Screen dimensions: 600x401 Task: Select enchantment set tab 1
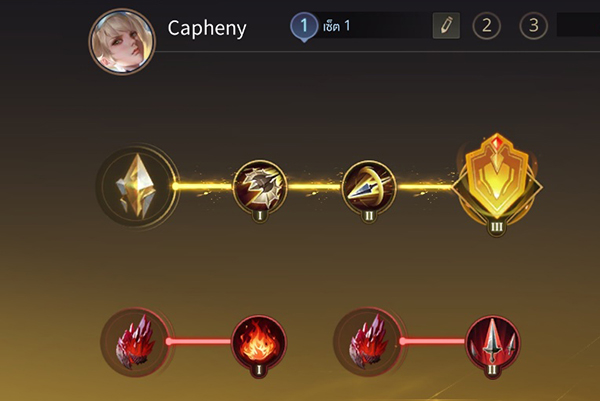tap(304, 26)
